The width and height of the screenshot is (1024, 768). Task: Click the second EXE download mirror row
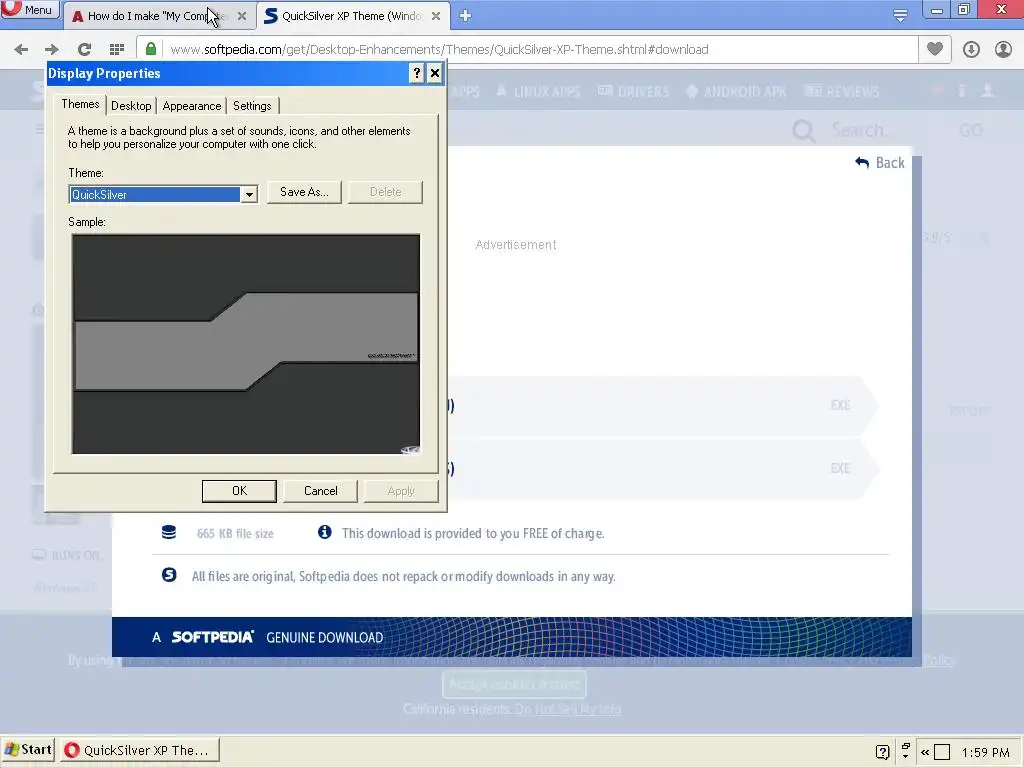click(663, 469)
